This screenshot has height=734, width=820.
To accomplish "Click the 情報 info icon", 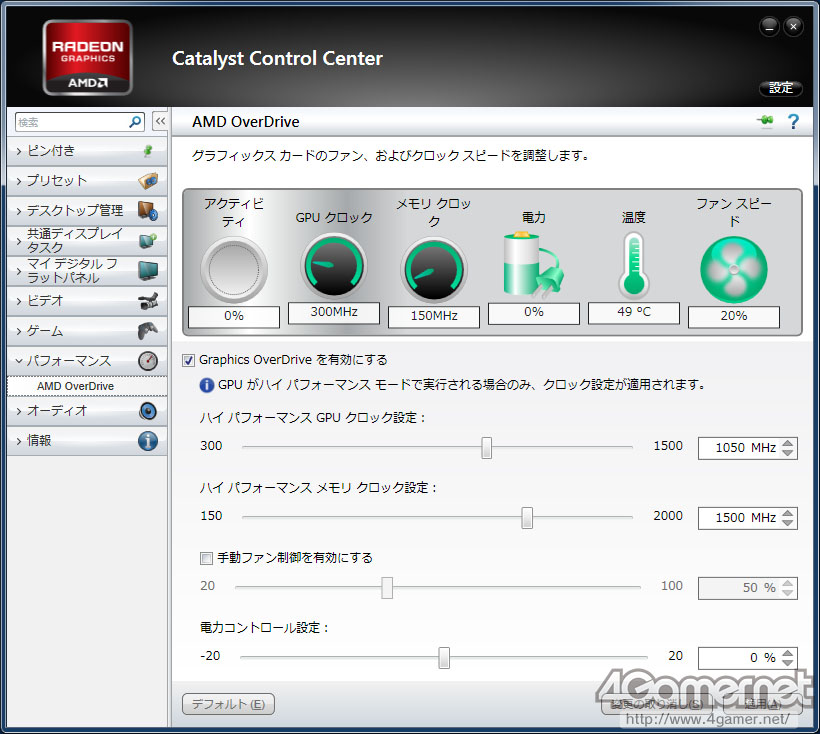I will [x=148, y=441].
